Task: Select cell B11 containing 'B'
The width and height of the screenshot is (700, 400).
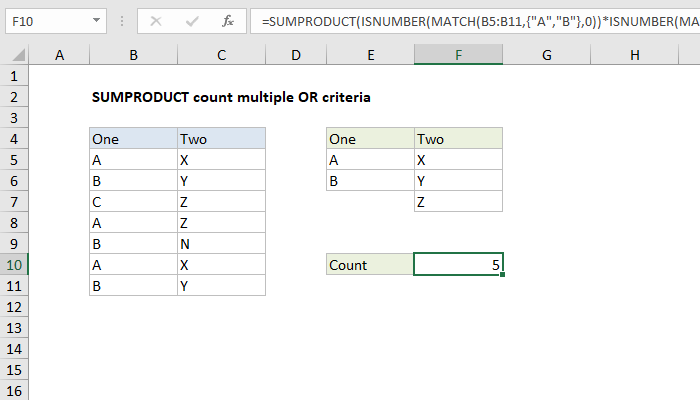Action: point(133,286)
